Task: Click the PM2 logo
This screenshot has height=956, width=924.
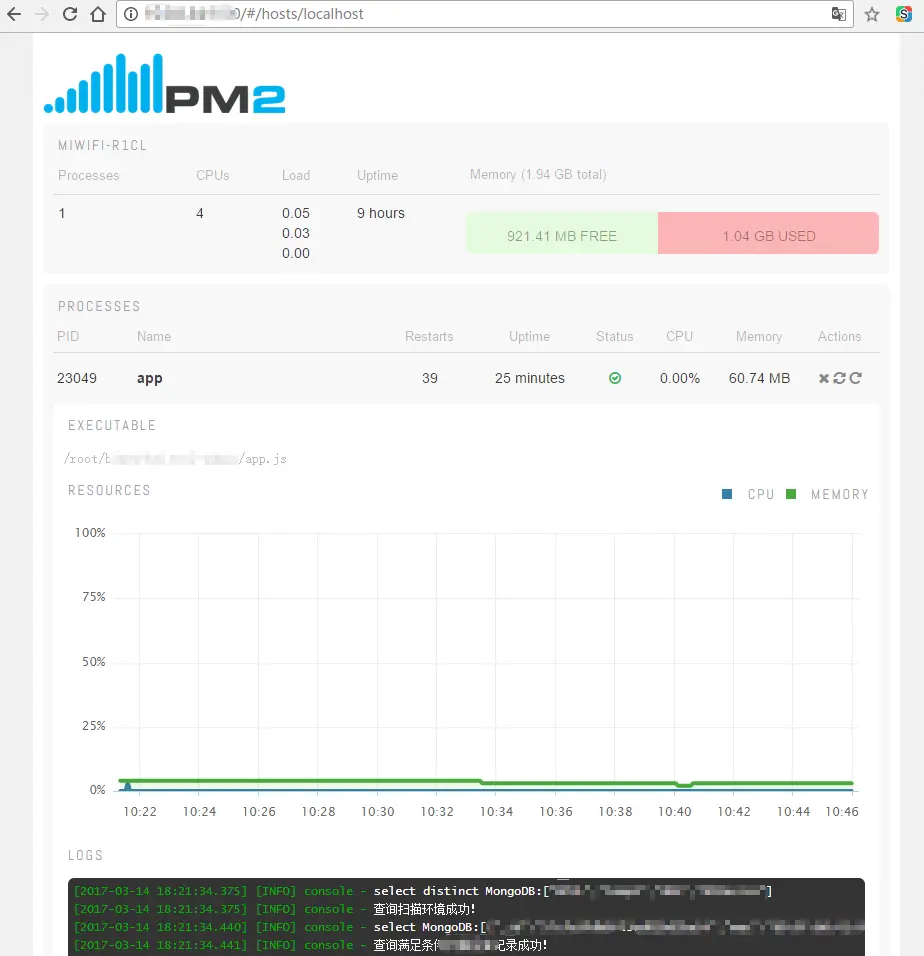Action: 165,84
